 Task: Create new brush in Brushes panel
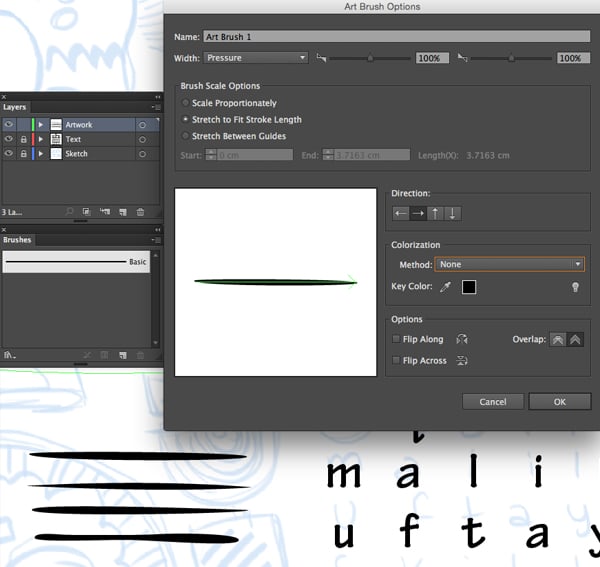[x=123, y=355]
